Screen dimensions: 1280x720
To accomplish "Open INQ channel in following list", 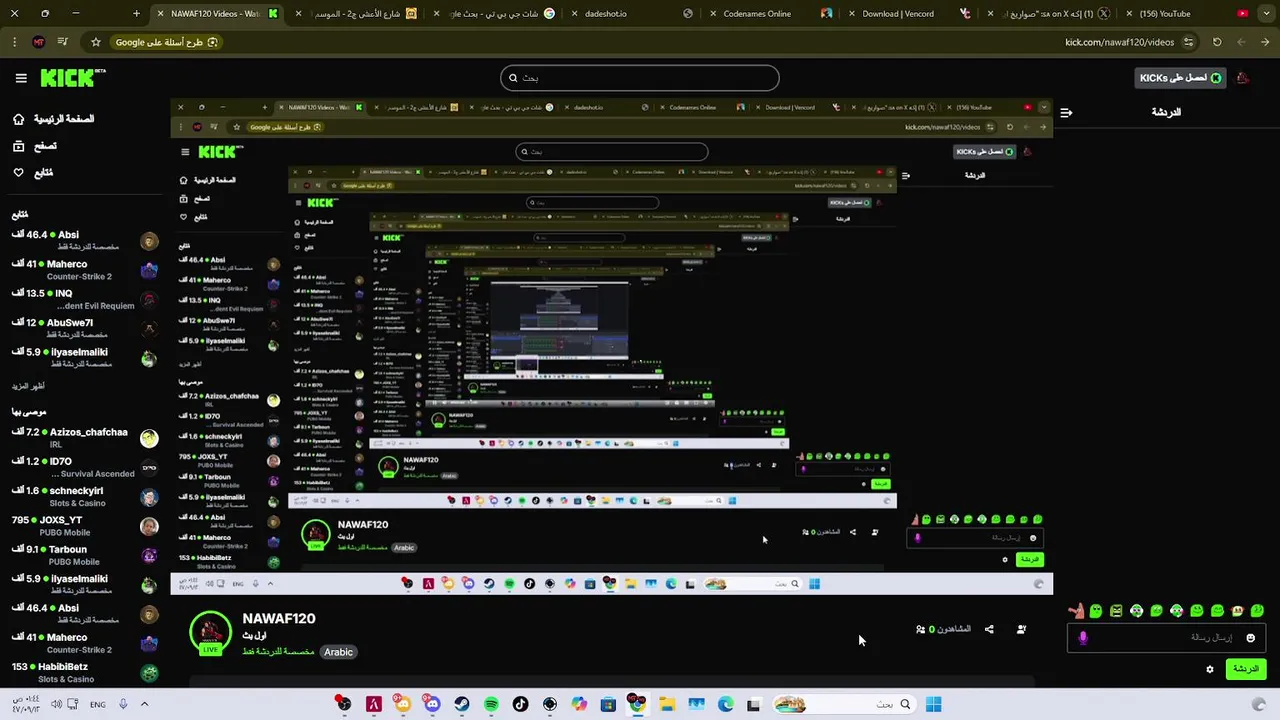I will point(84,299).
